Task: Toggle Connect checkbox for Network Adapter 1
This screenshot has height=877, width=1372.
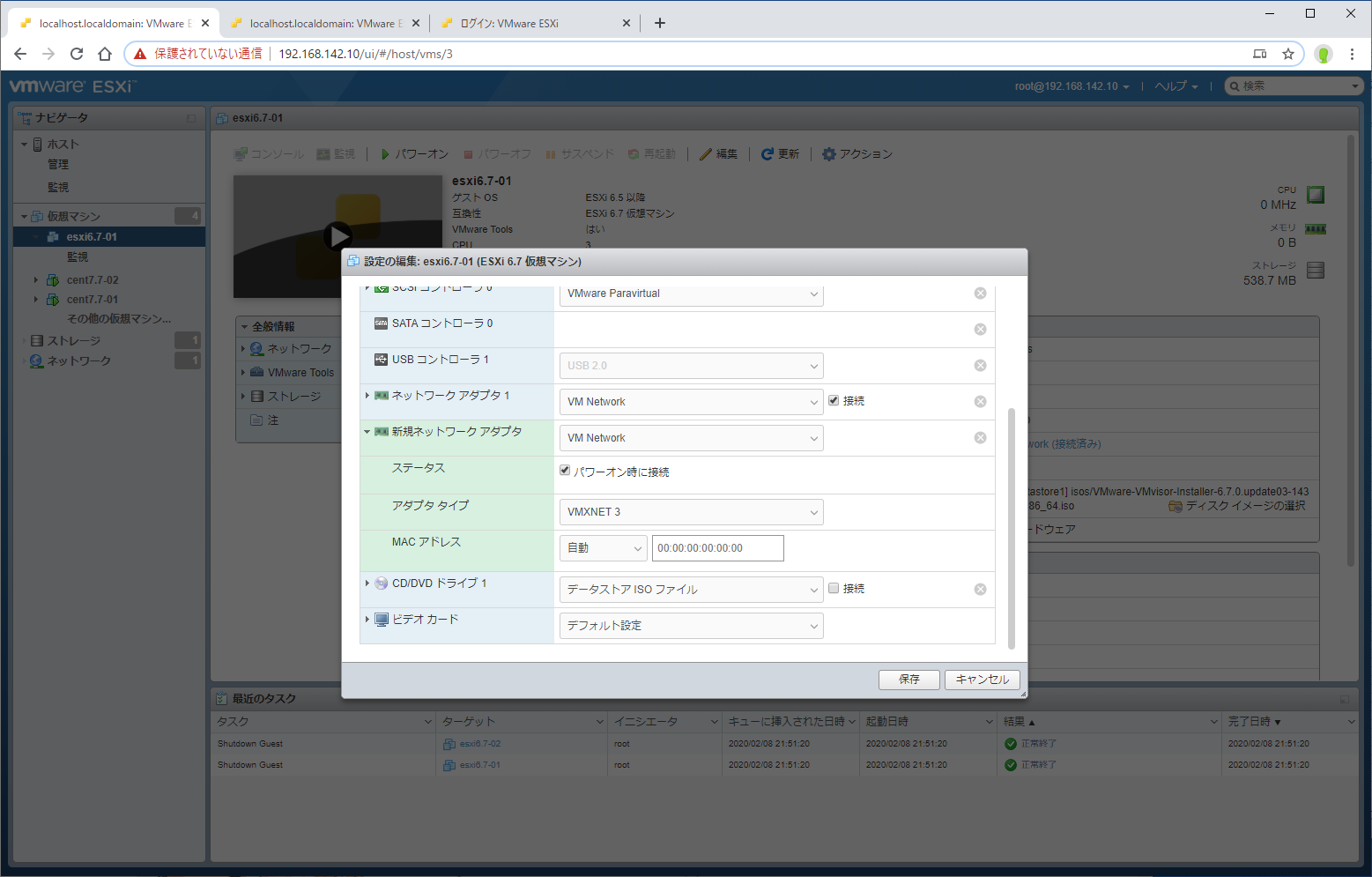Action: [834, 400]
